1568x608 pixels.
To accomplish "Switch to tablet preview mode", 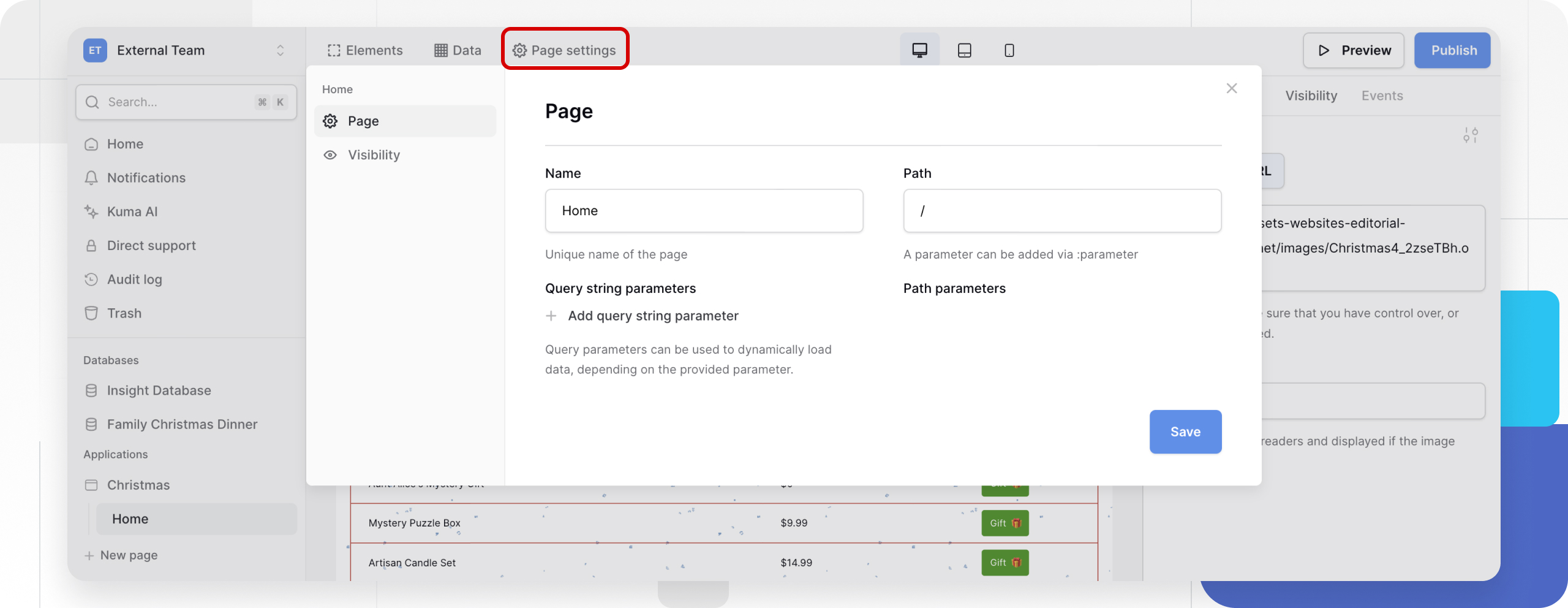I will click(963, 50).
